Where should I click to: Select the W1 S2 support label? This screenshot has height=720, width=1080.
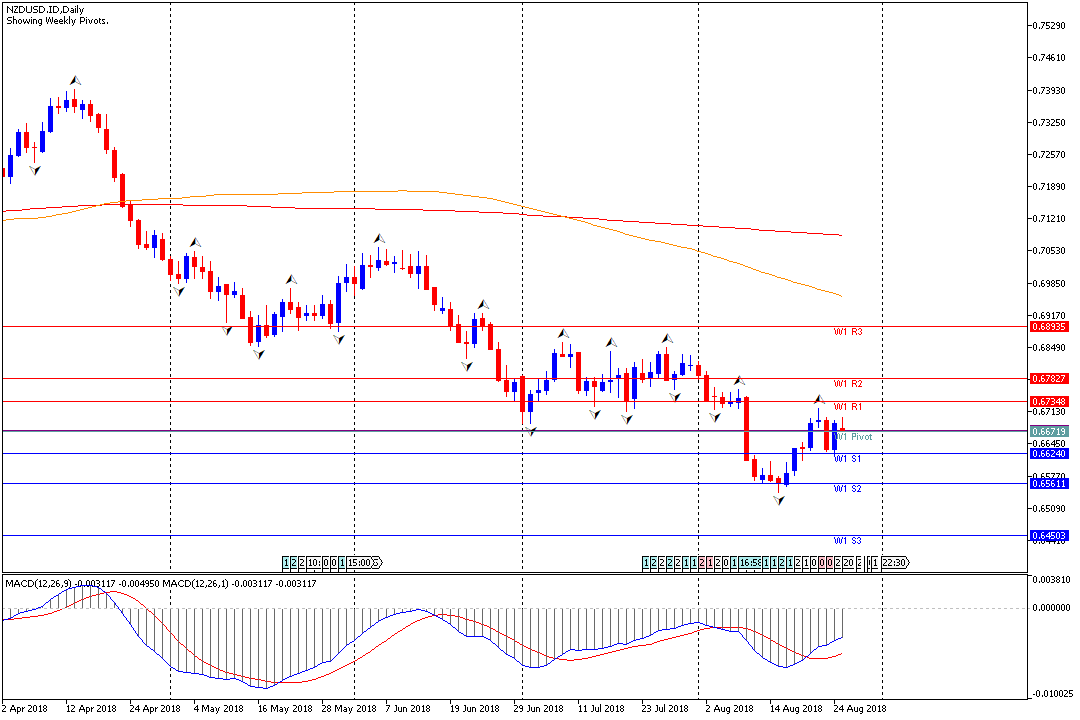[847, 489]
